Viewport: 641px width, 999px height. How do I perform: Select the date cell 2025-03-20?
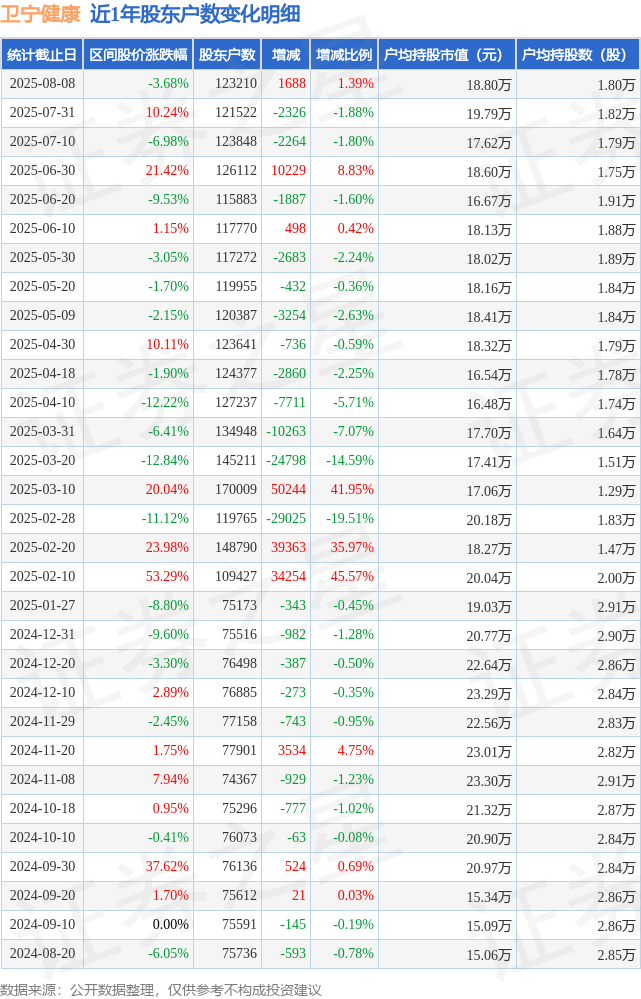tap(42, 461)
